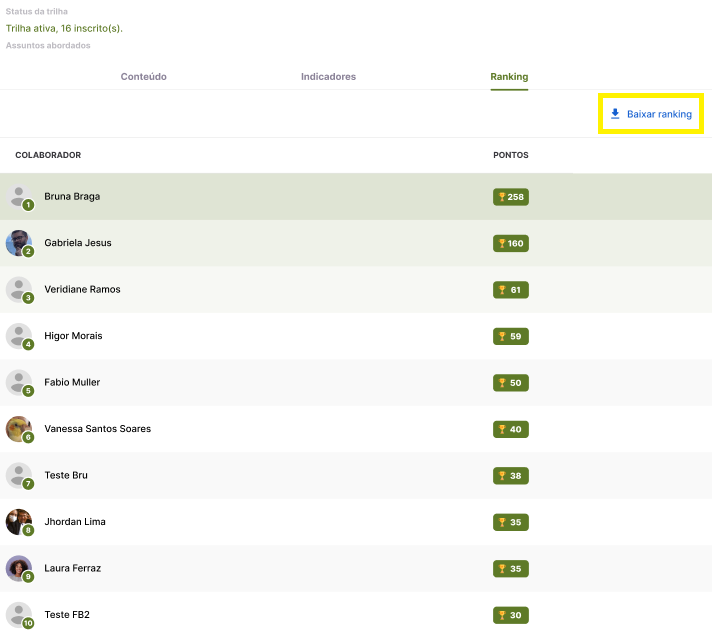The width and height of the screenshot is (713, 642).
Task: Click Fabio Muller's avatar icon
Action: [x=19, y=382]
